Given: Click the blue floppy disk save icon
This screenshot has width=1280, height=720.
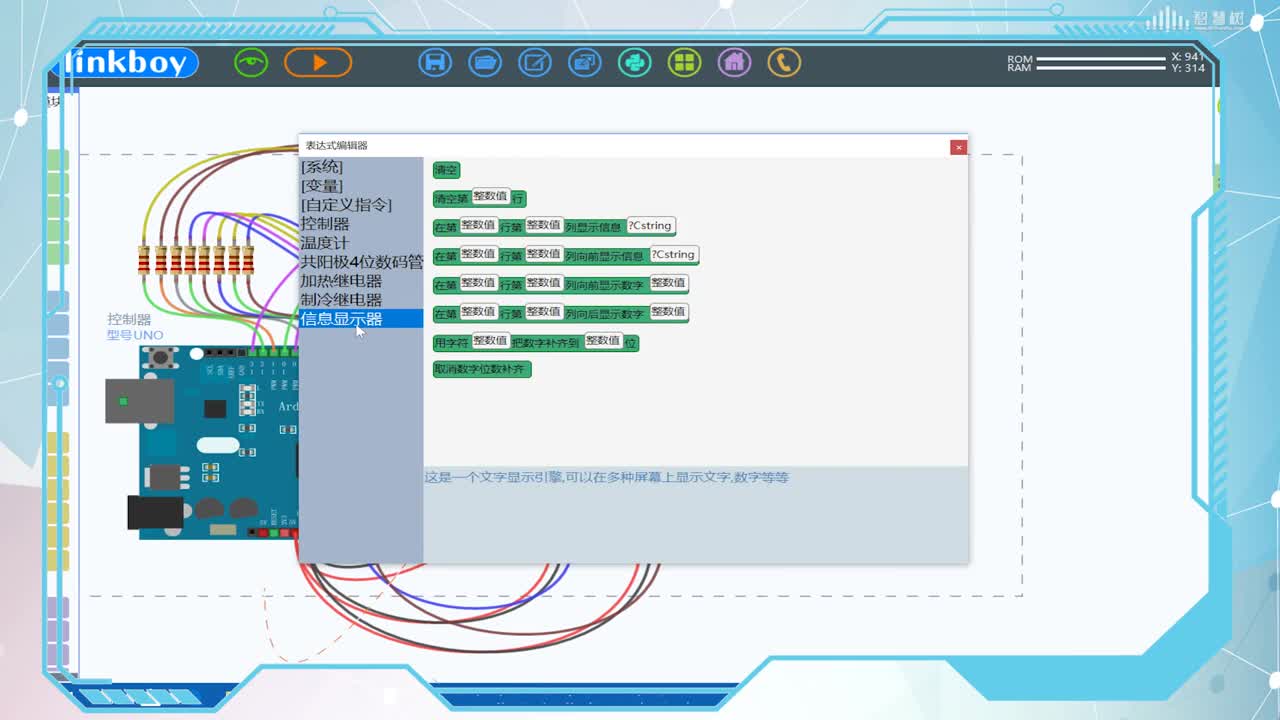Looking at the screenshot, I should (435, 62).
